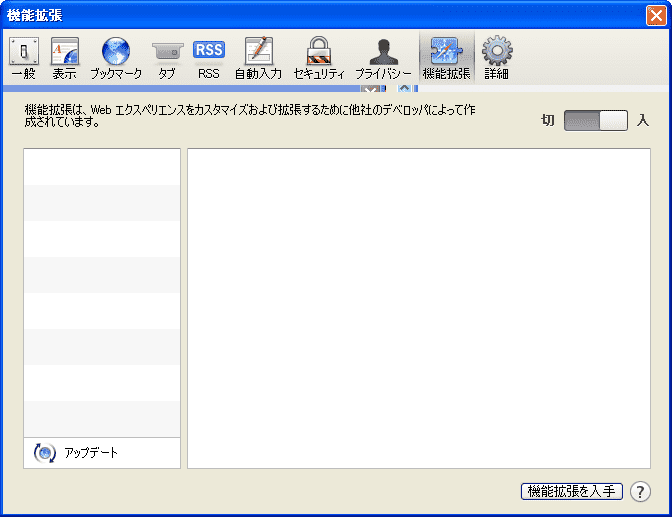Open the 表示 (Appearance) preferences pane

pos(65,58)
